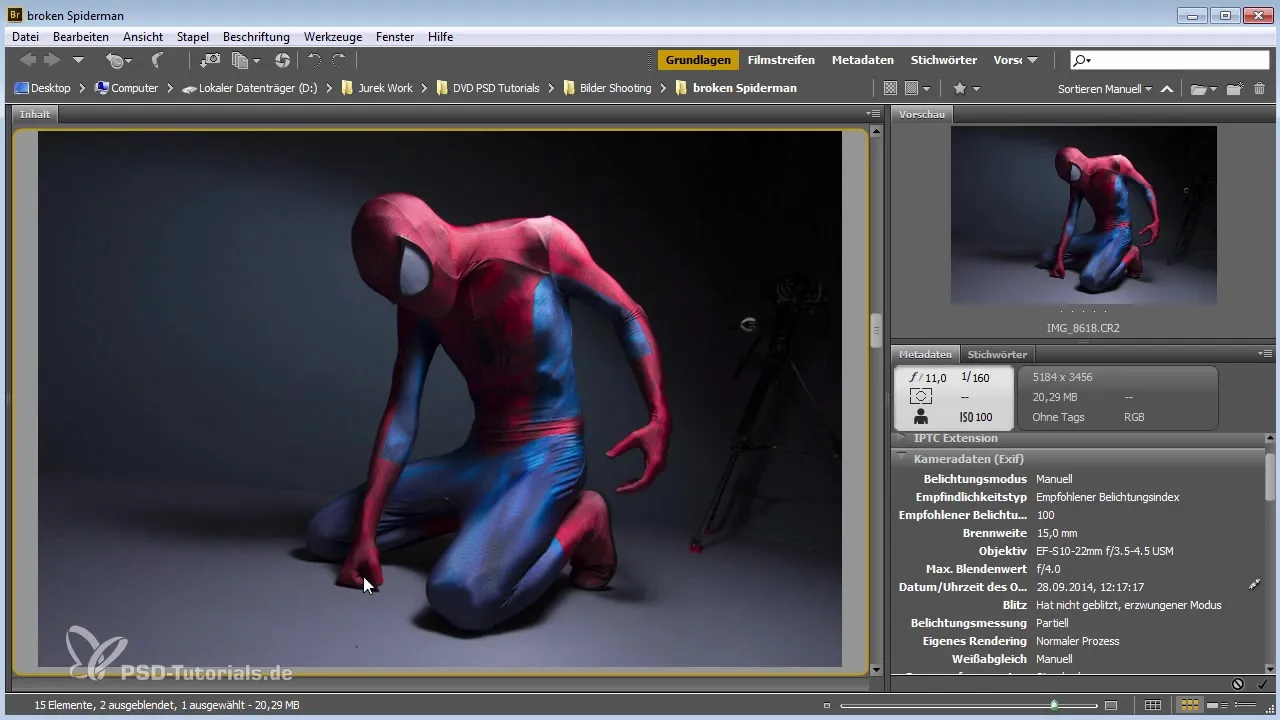Viewport: 1280px width, 720px height.
Task: Select the Inhalt panel tab
Action: (35, 114)
